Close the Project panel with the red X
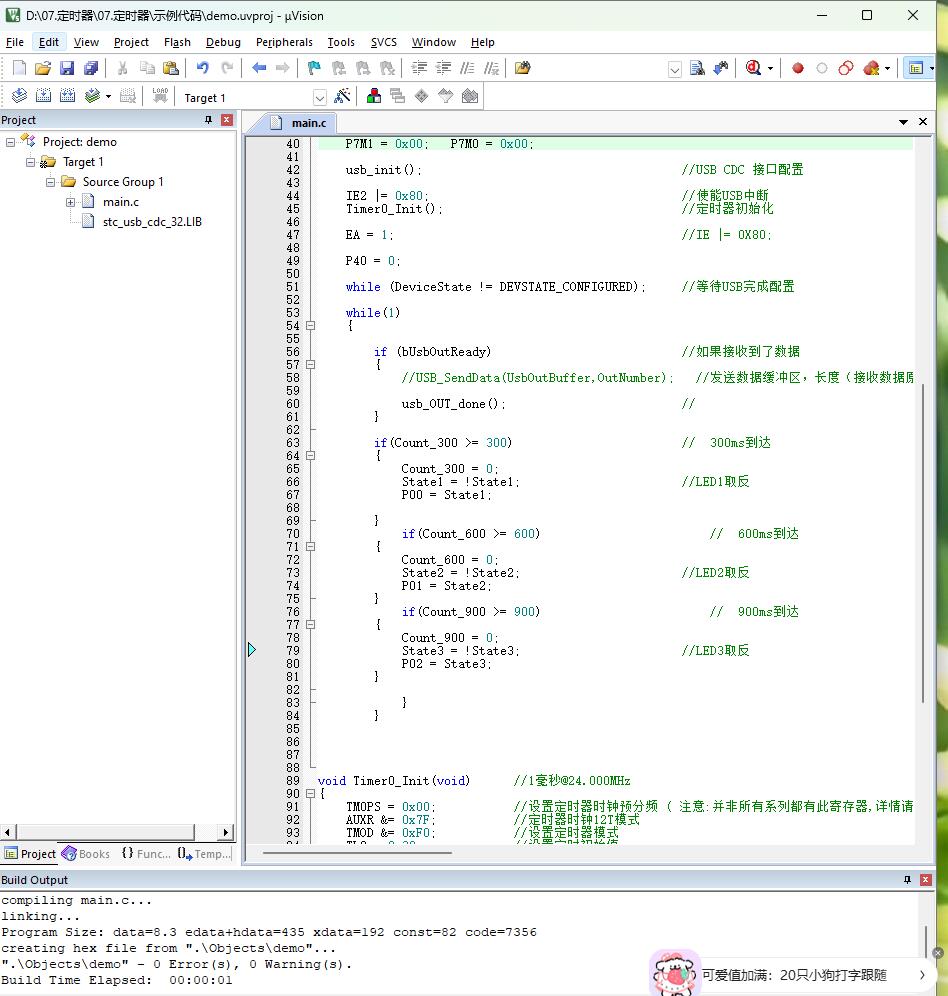Screen dimensions: 948x996 pyautogui.click(x=227, y=119)
